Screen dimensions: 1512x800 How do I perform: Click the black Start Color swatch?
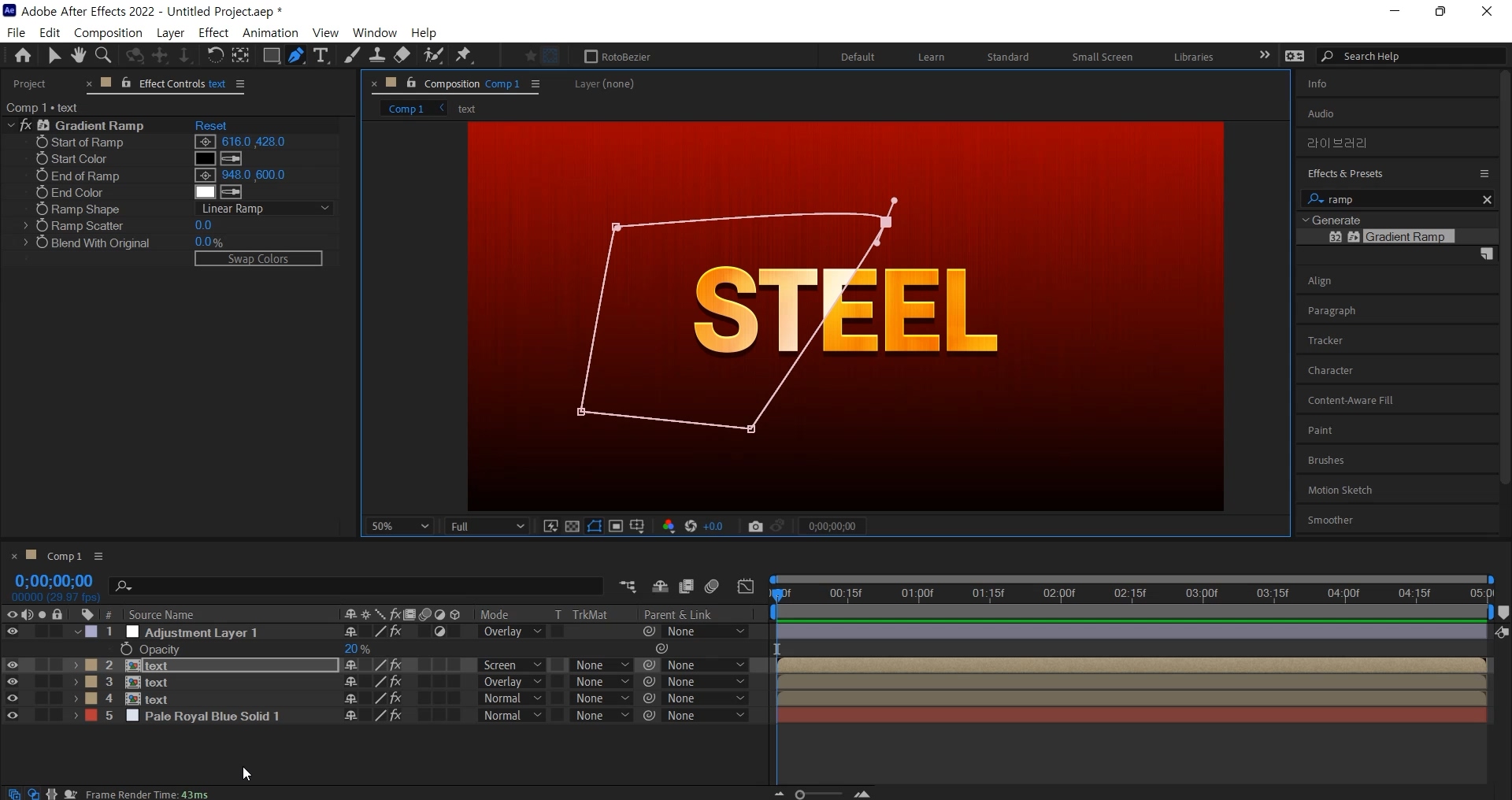tap(205, 159)
